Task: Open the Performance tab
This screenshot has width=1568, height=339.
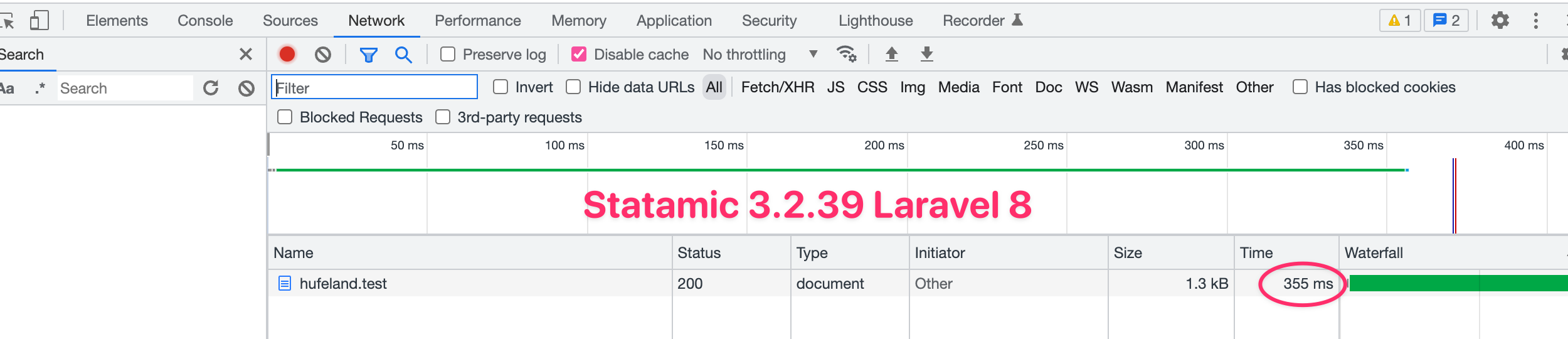Action: coord(478,21)
